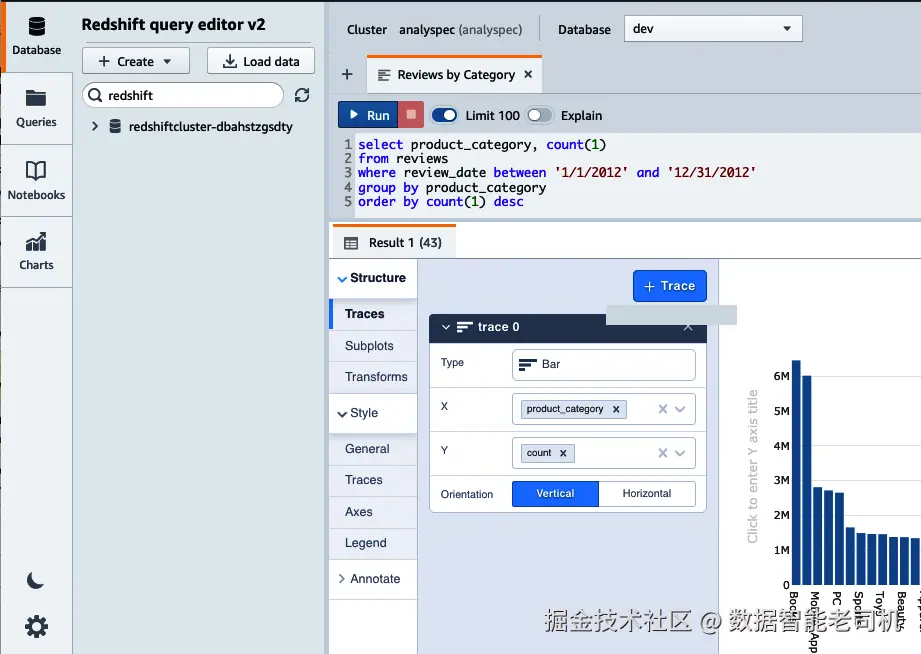
Task: Toggle dark mode moon icon
Action: coord(35,581)
